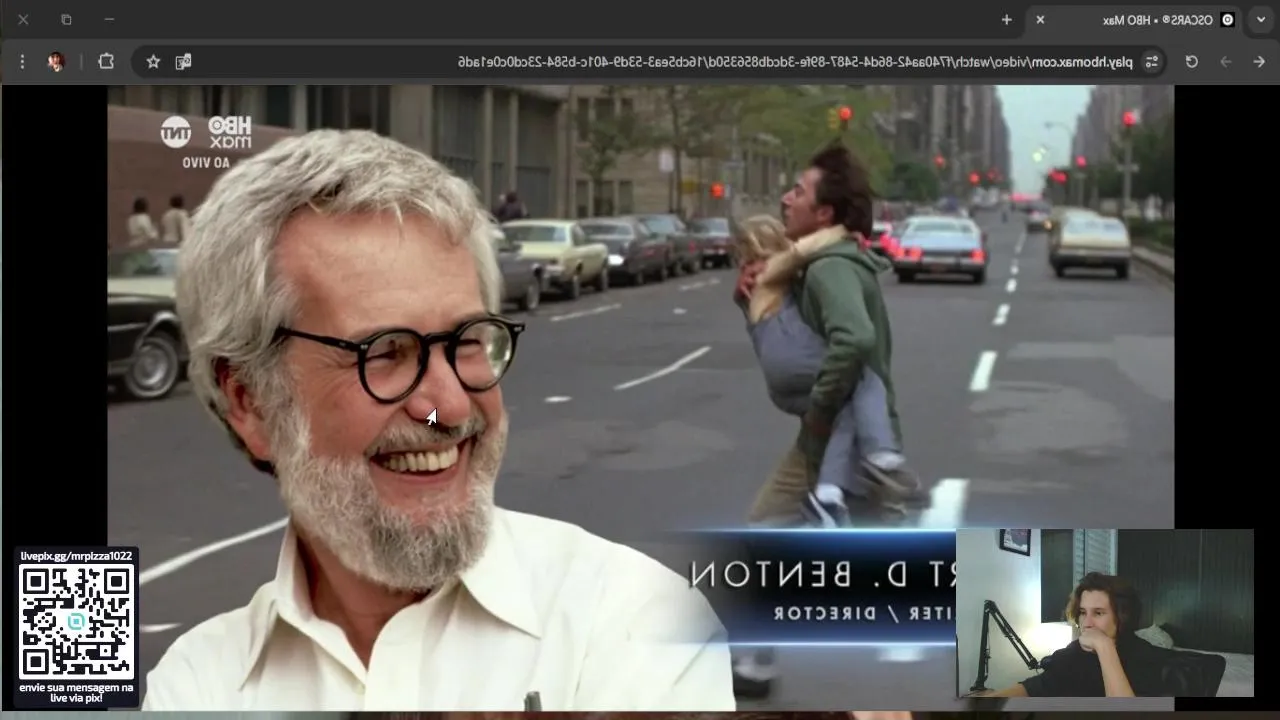
Task: Bookmark this page with the star icon
Action: point(153,62)
